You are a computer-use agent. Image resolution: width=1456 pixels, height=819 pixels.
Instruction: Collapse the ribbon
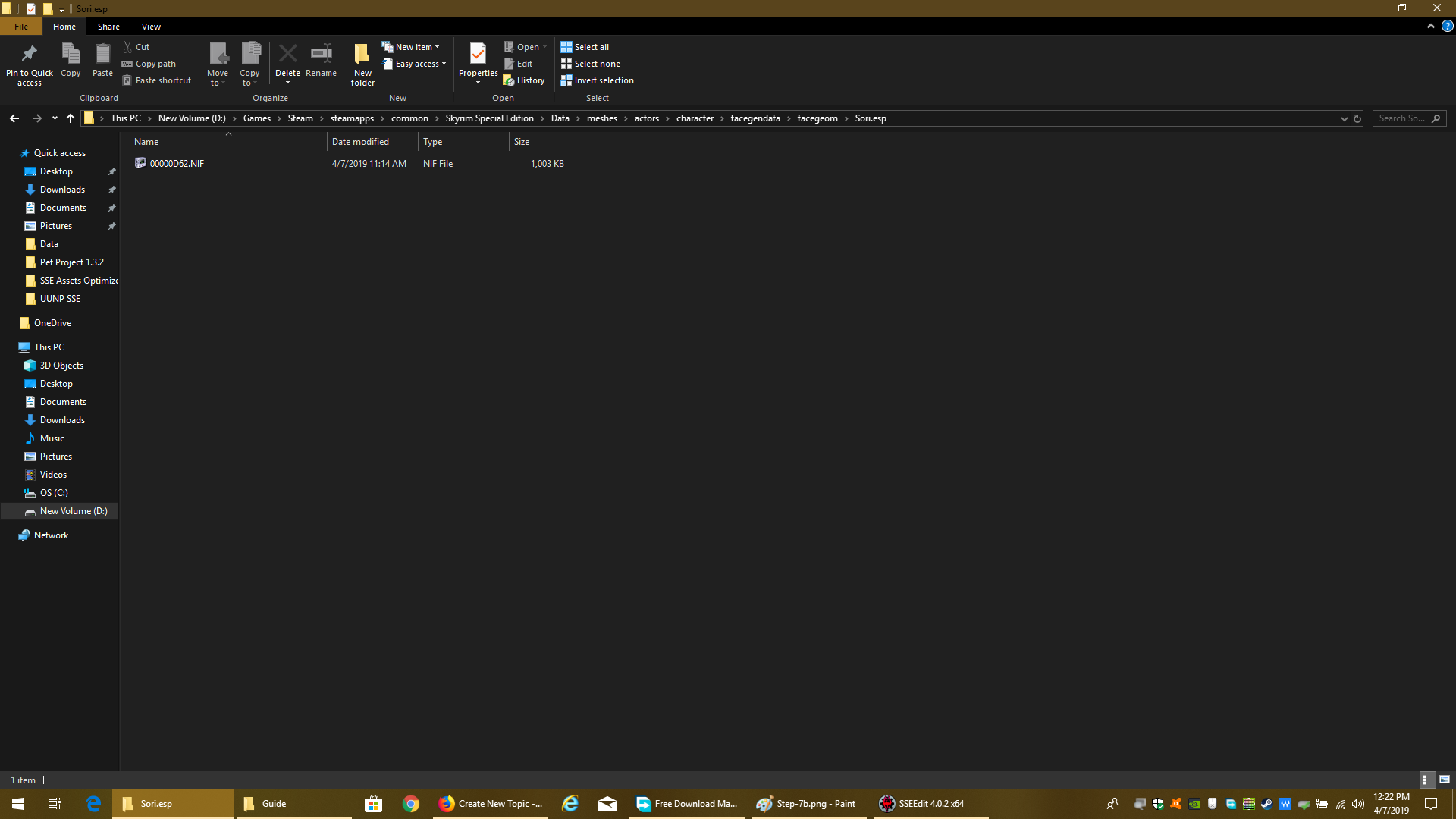[1431, 26]
